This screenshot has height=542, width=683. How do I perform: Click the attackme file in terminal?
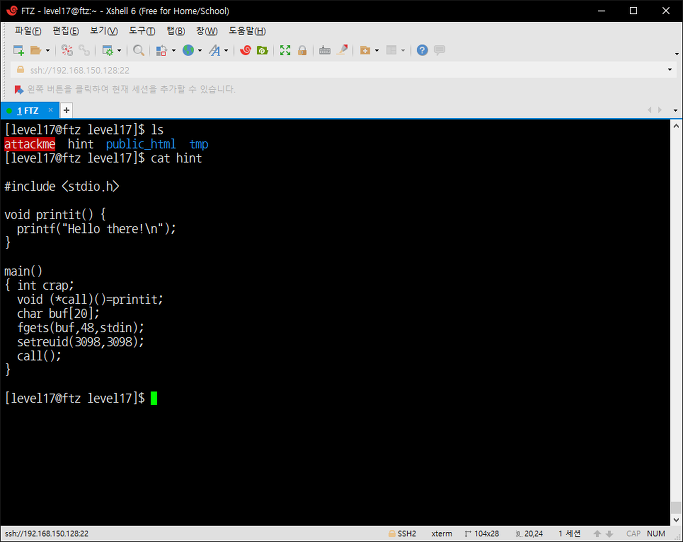click(30, 144)
